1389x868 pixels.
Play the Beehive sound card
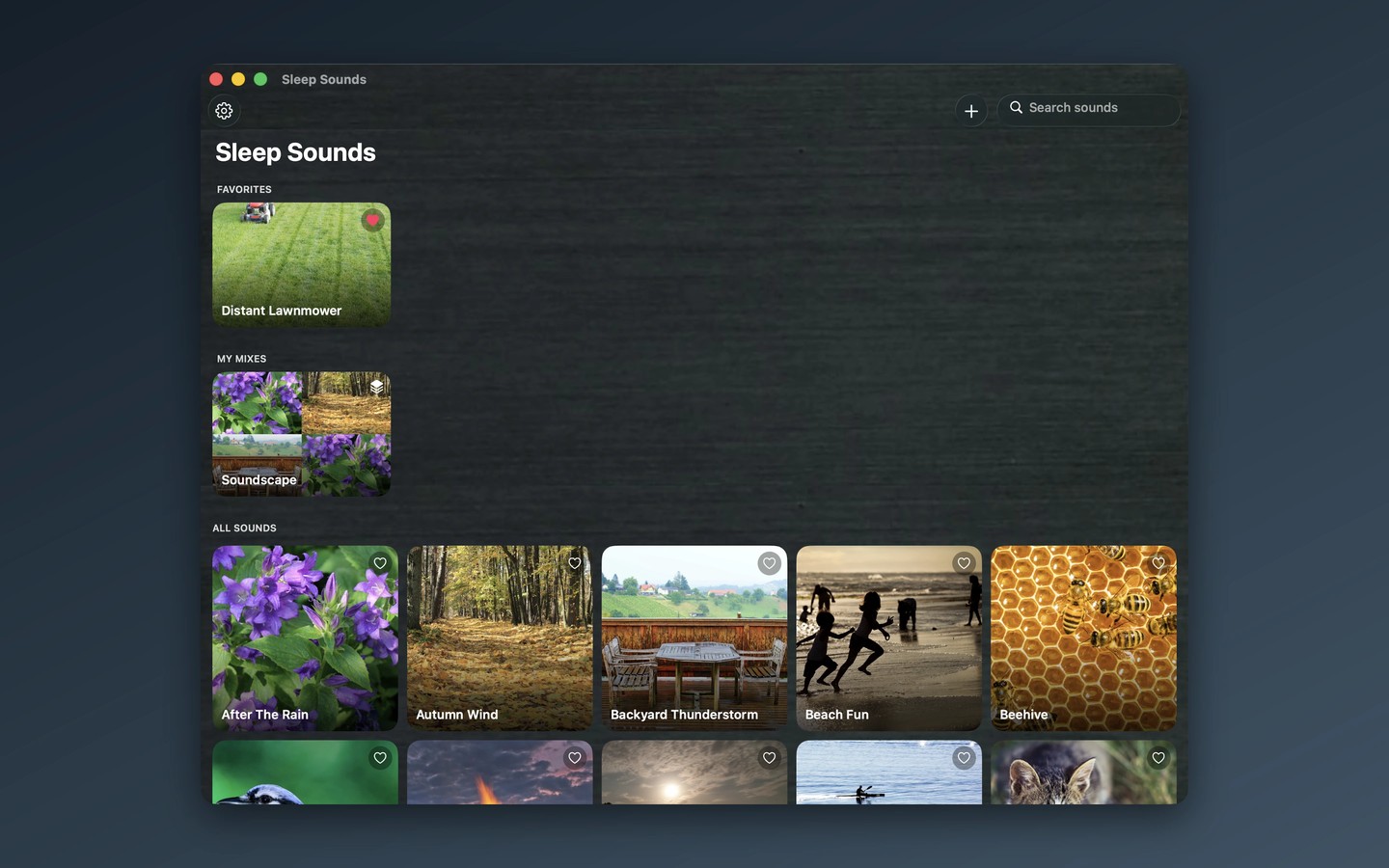1083,638
